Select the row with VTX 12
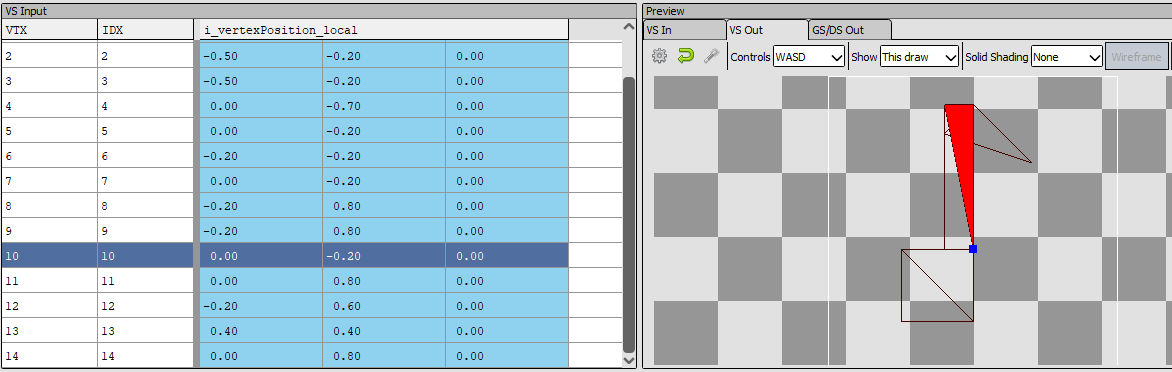This screenshot has width=1172, height=372. (x=285, y=306)
